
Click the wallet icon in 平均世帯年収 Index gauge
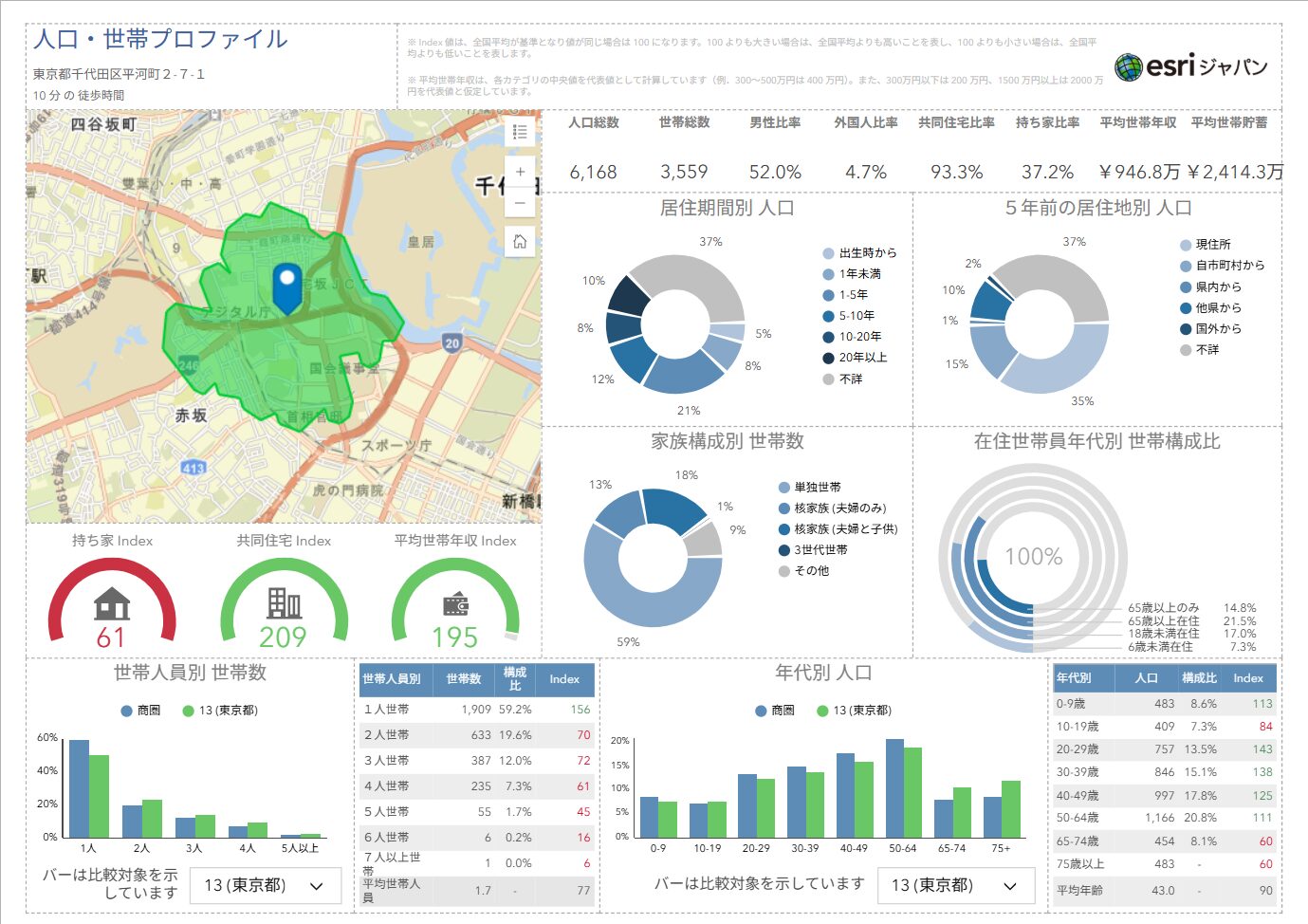(x=455, y=604)
